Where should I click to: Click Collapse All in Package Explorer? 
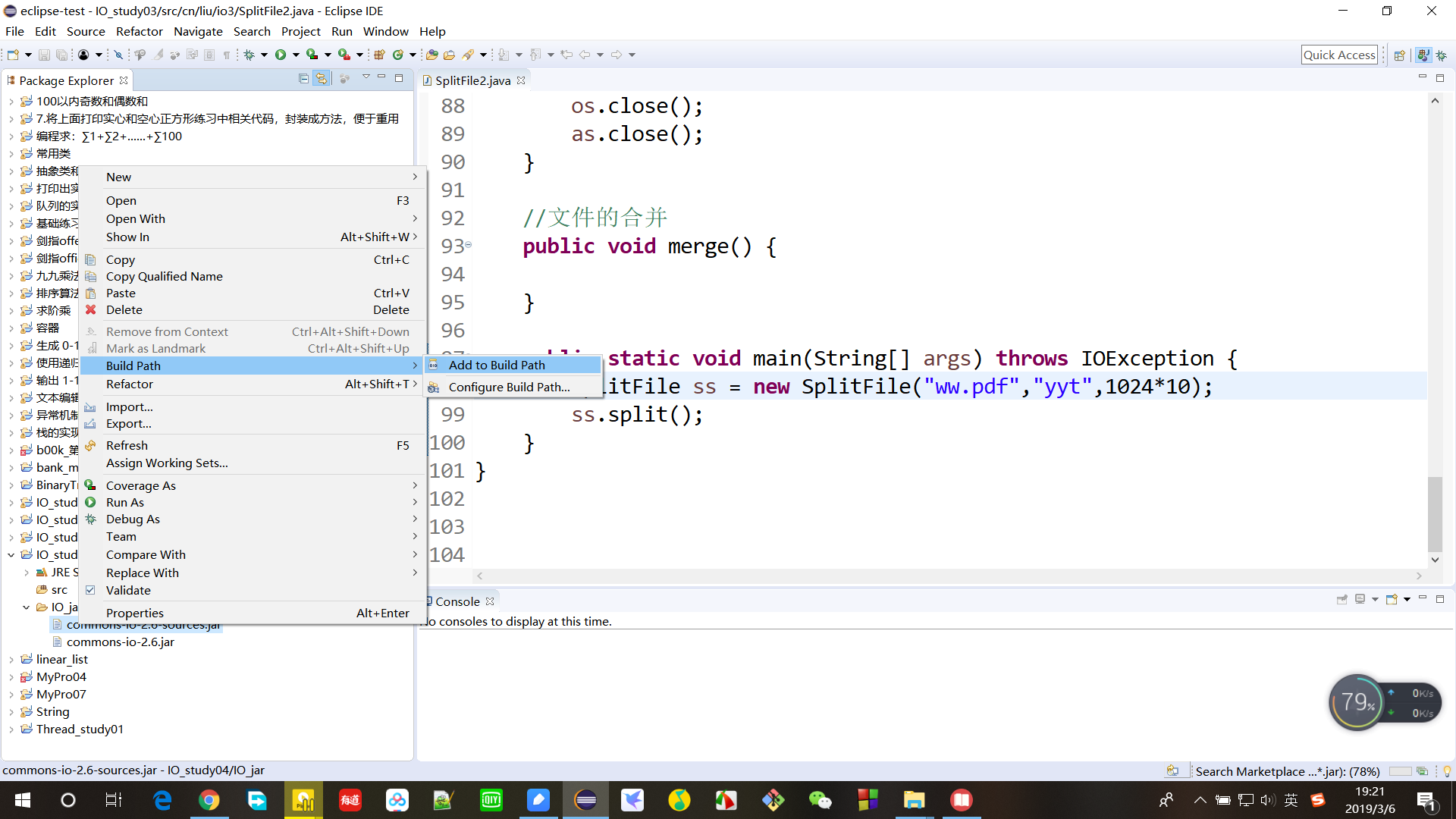303,79
